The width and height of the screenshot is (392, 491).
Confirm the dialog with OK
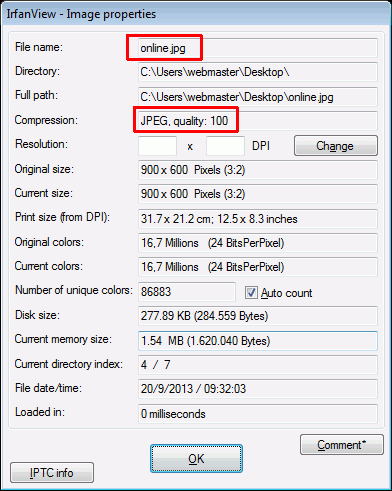pyautogui.click(x=196, y=459)
